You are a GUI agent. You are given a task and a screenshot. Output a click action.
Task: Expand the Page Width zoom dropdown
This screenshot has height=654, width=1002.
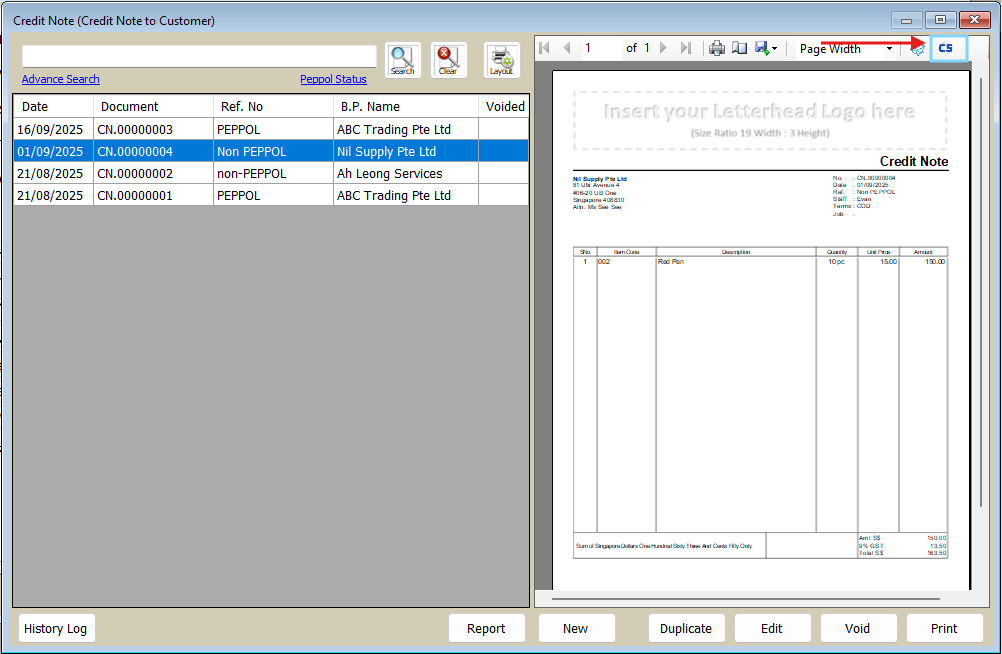[x=889, y=49]
